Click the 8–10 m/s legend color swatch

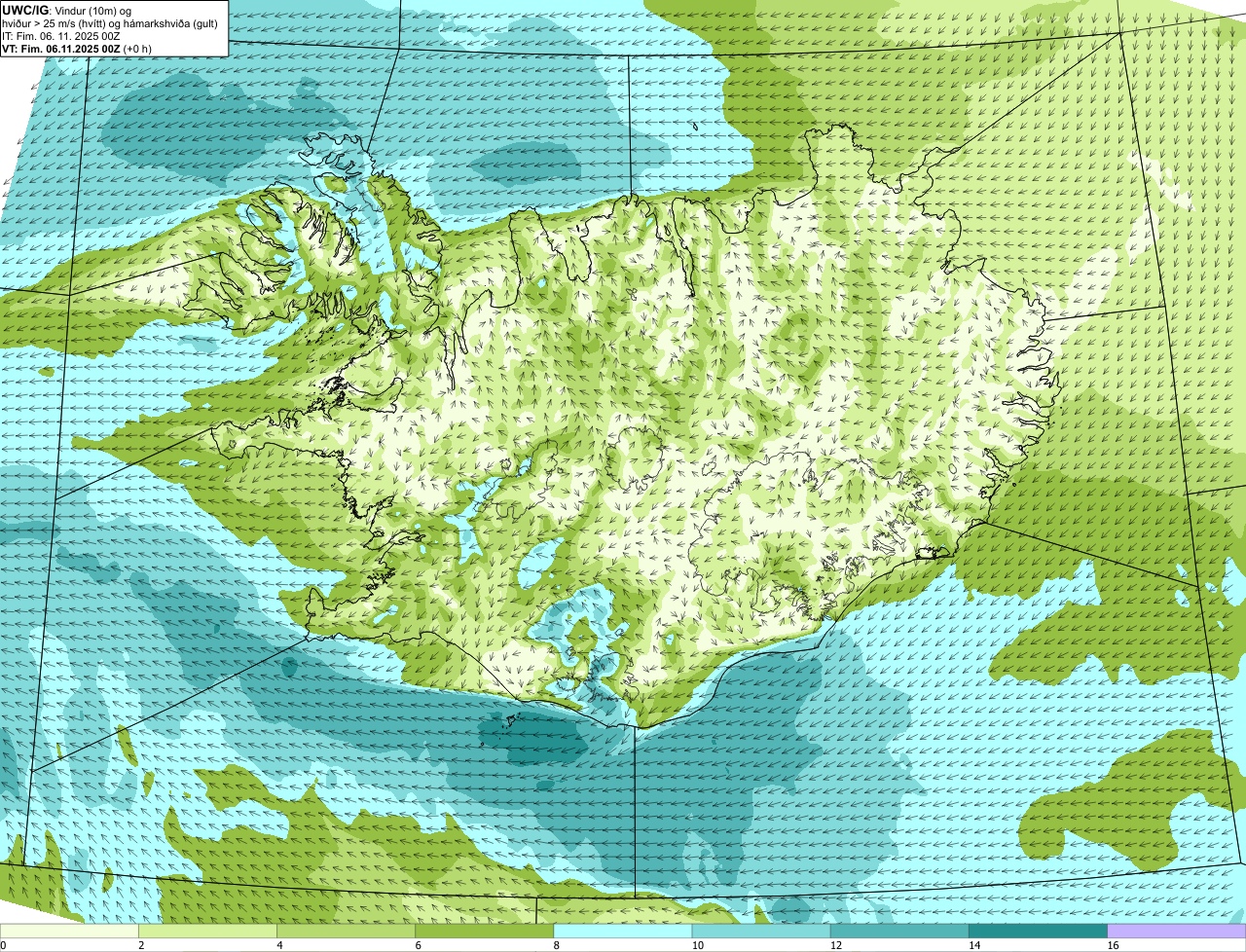pyautogui.click(x=623, y=931)
